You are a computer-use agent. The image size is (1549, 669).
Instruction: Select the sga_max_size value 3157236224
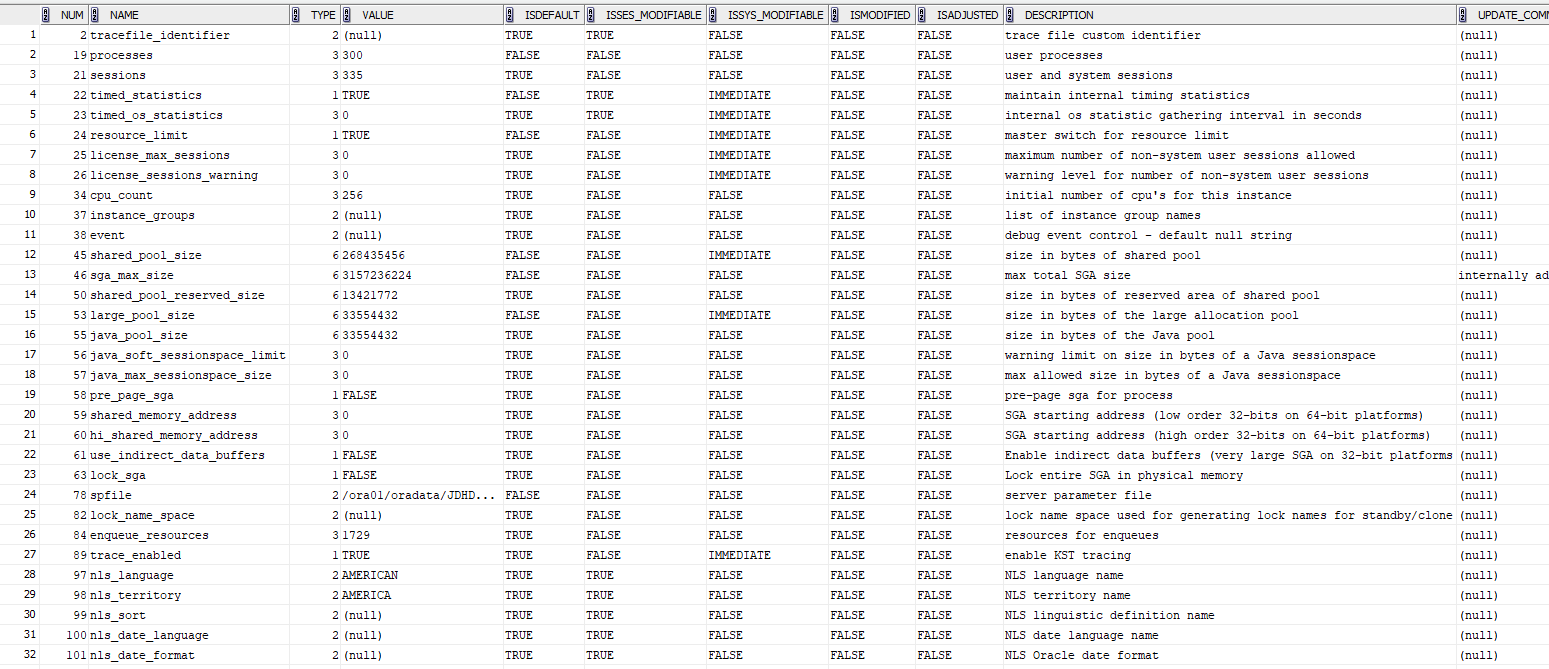376,275
